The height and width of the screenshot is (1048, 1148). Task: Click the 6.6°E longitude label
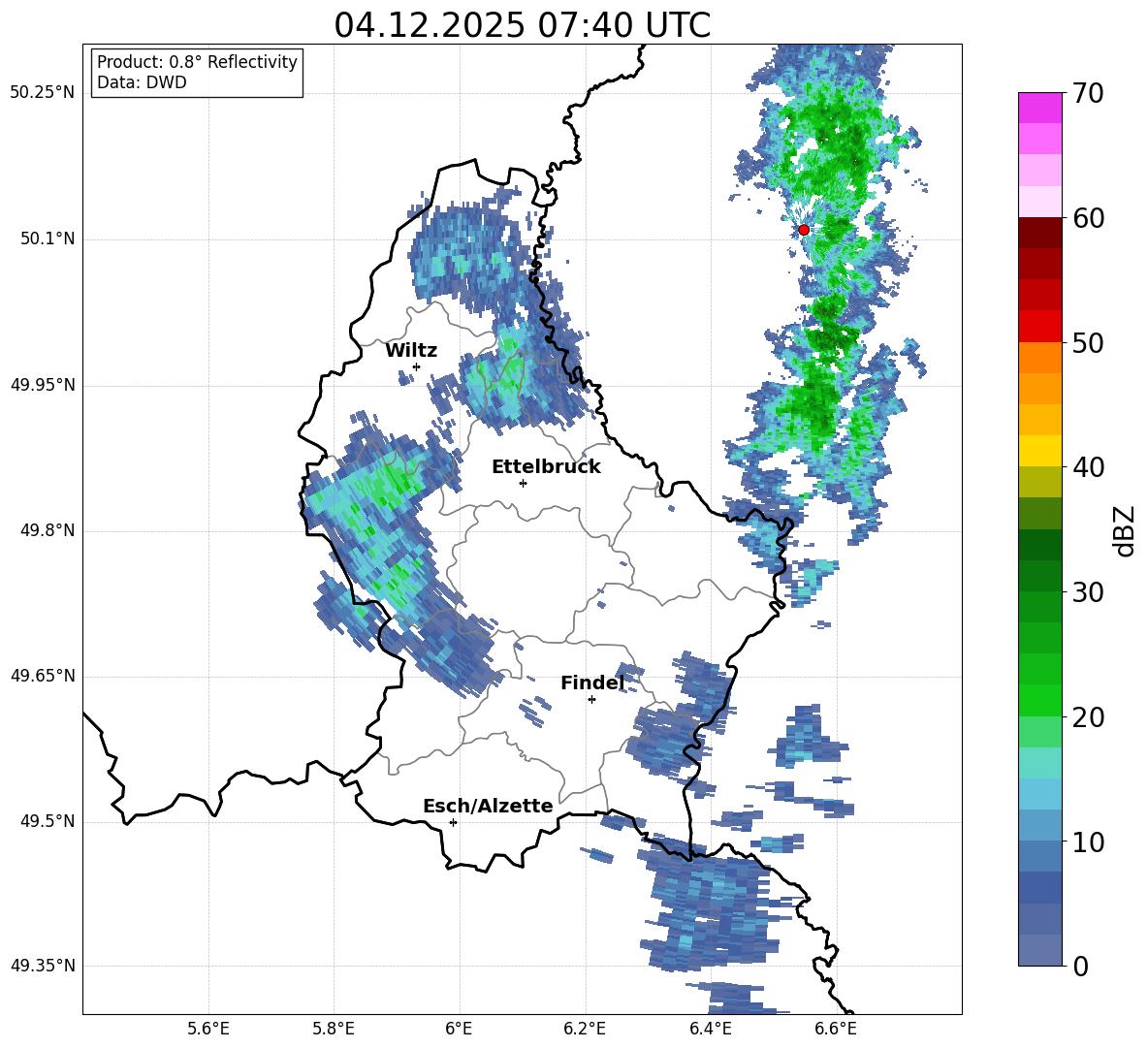(836, 1029)
